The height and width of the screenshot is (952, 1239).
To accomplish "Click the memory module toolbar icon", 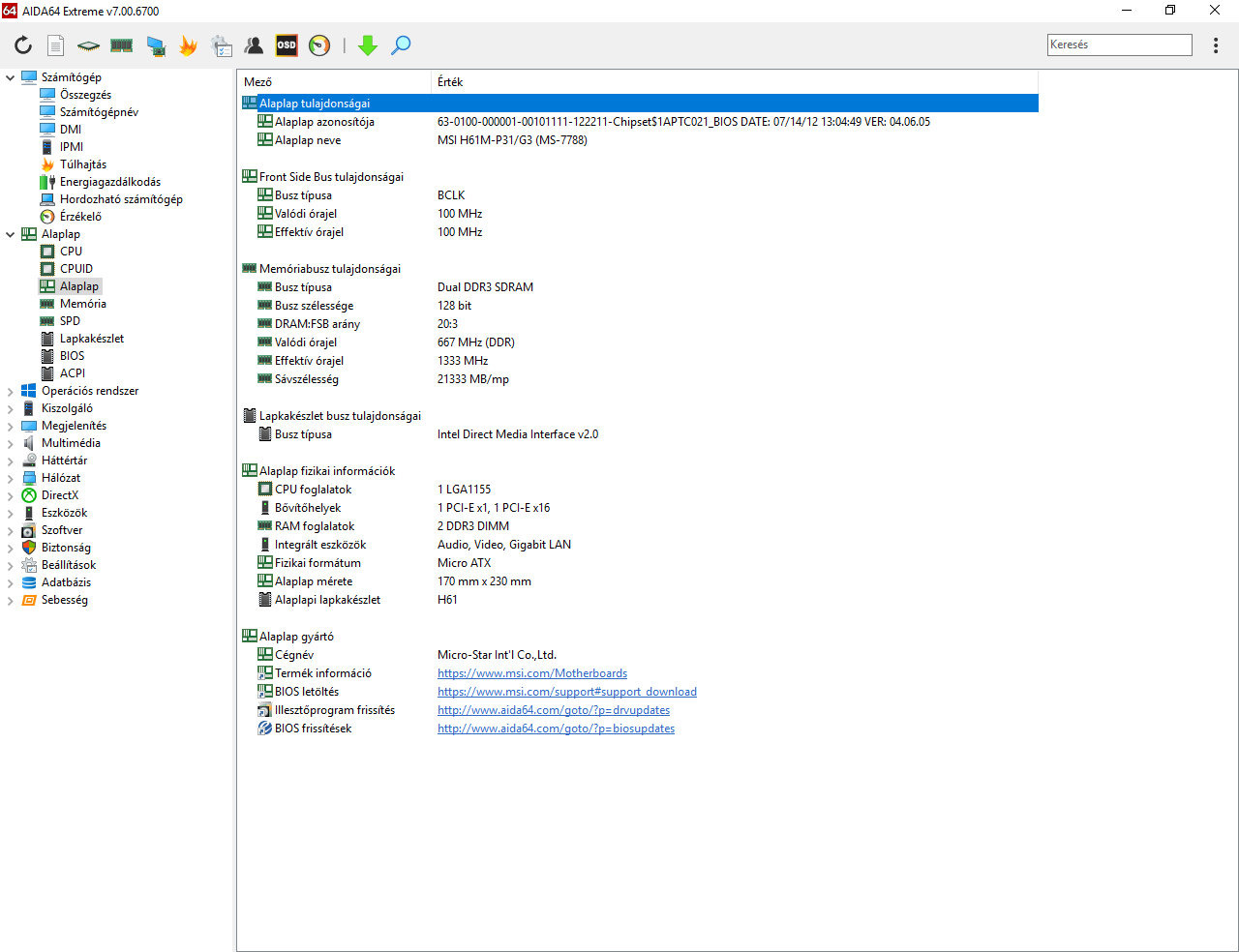I will (121, 45).
